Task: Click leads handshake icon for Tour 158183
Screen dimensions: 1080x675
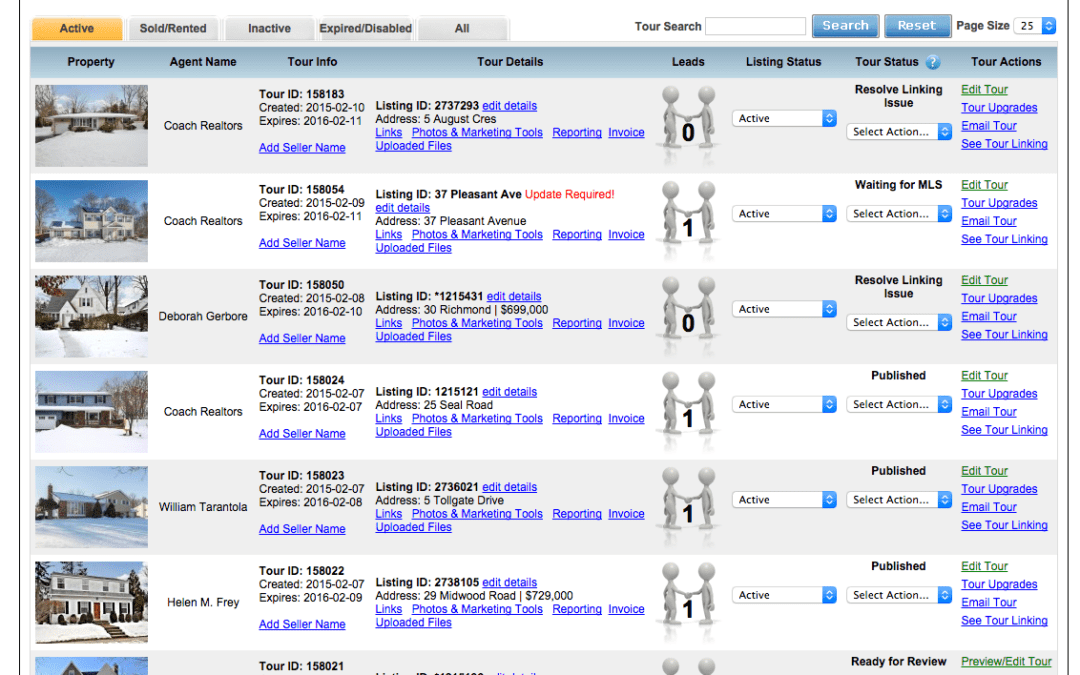Action: coord(687,123)
